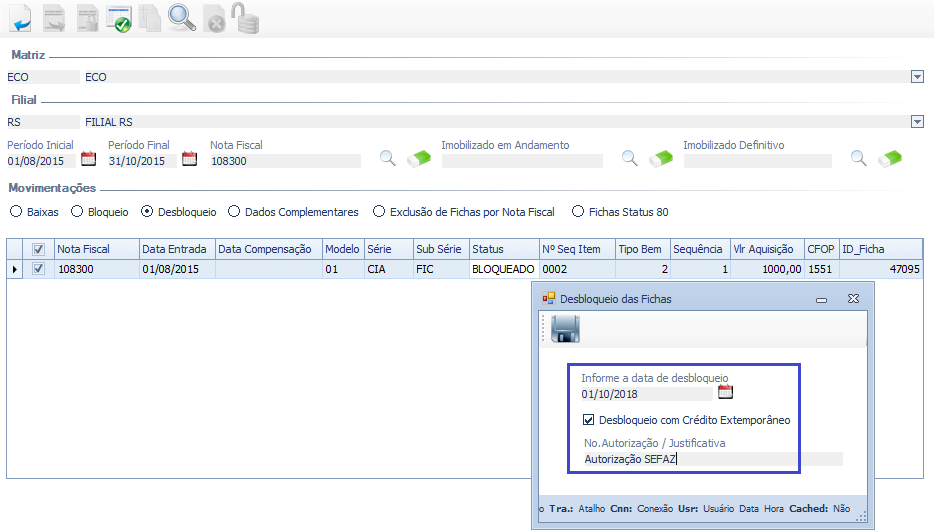Click the greyed copy documents toolbar icon

click(x=150, y=18)
